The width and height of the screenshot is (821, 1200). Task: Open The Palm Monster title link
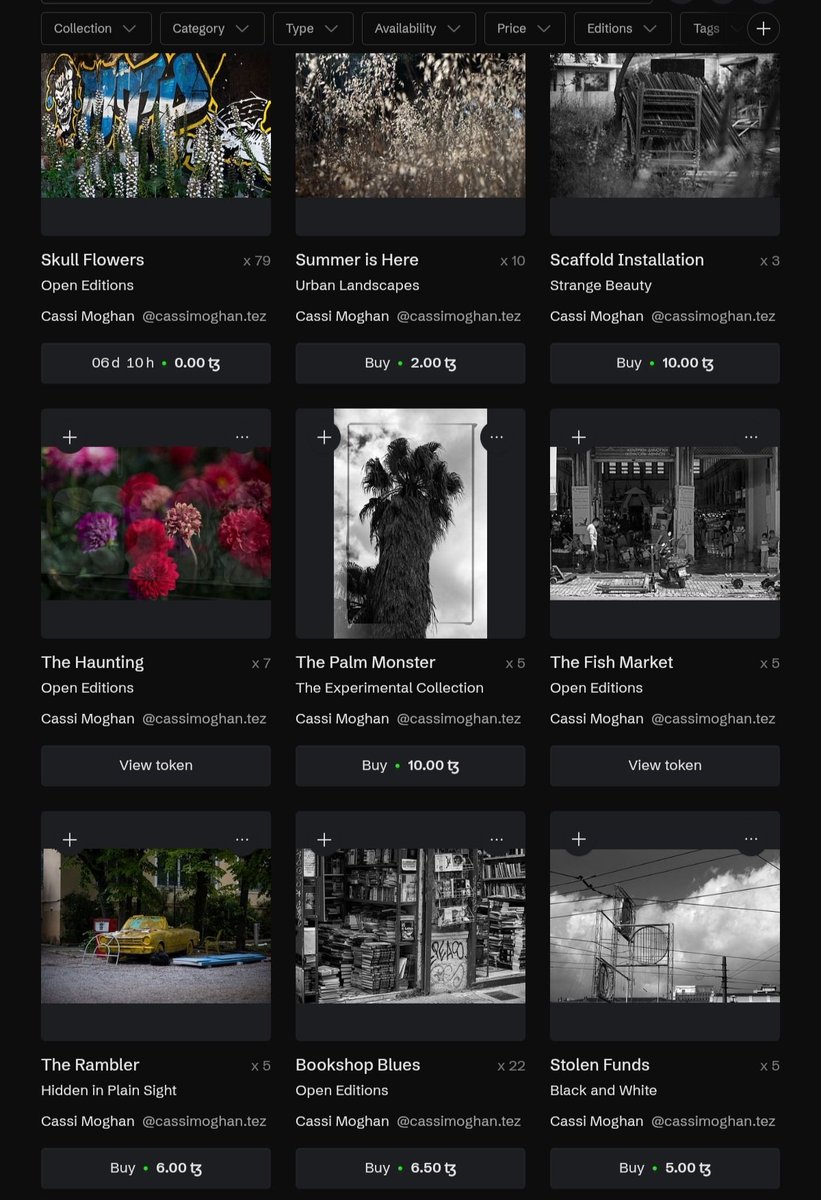(366, 662)
